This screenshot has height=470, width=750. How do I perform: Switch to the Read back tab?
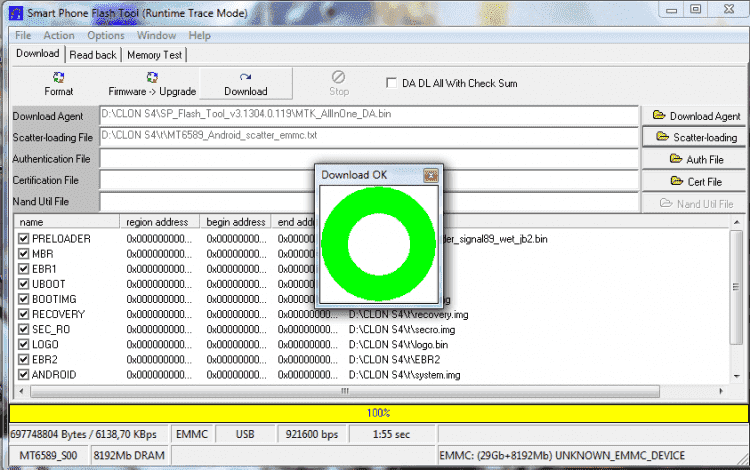[93, 55]
